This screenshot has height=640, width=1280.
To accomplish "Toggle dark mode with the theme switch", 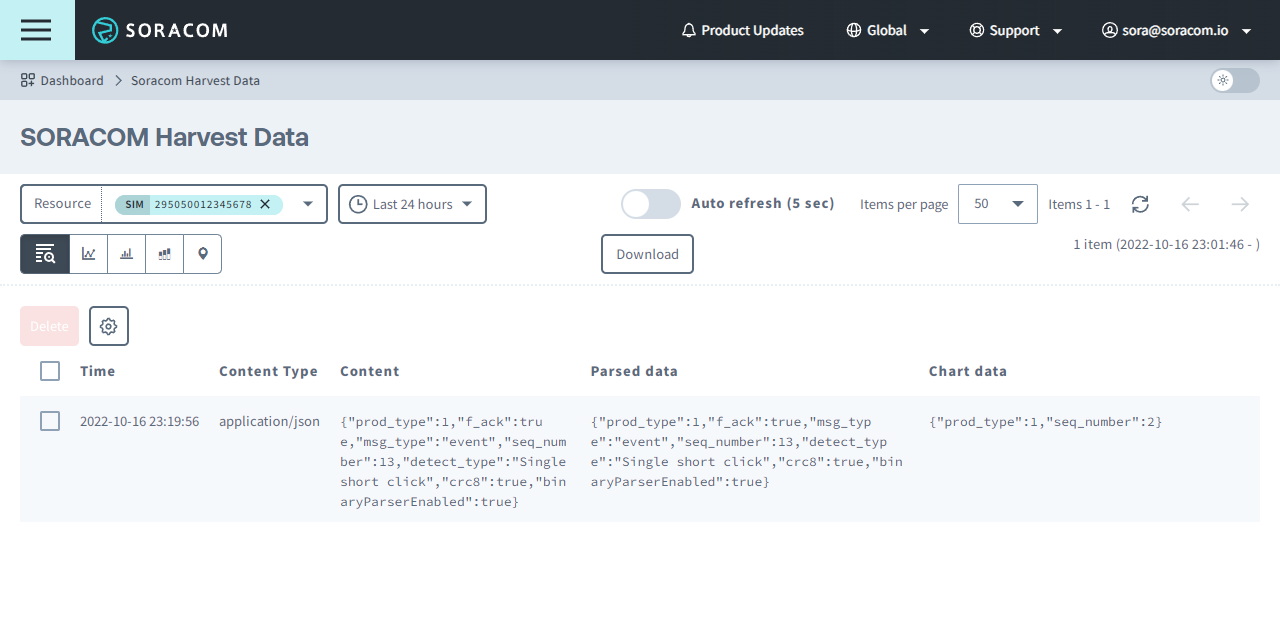I will coord(1233,80).
